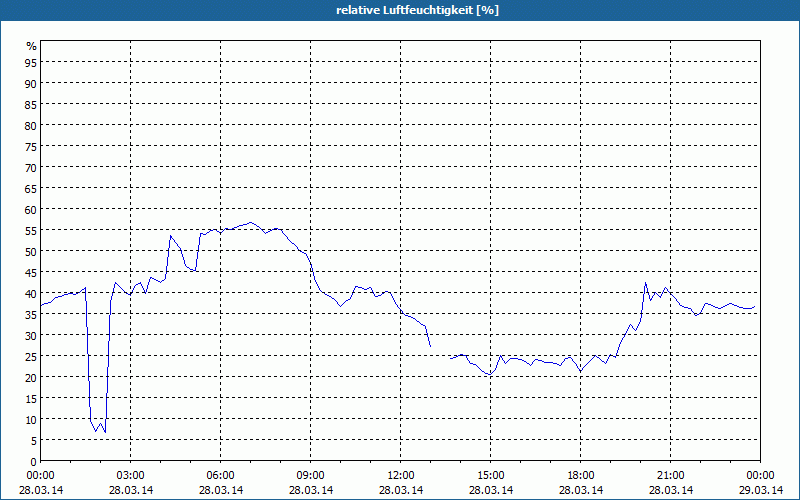800x500 pixels.
Task: Select the 18:00 x-axis time label
Action: (581, 476)
